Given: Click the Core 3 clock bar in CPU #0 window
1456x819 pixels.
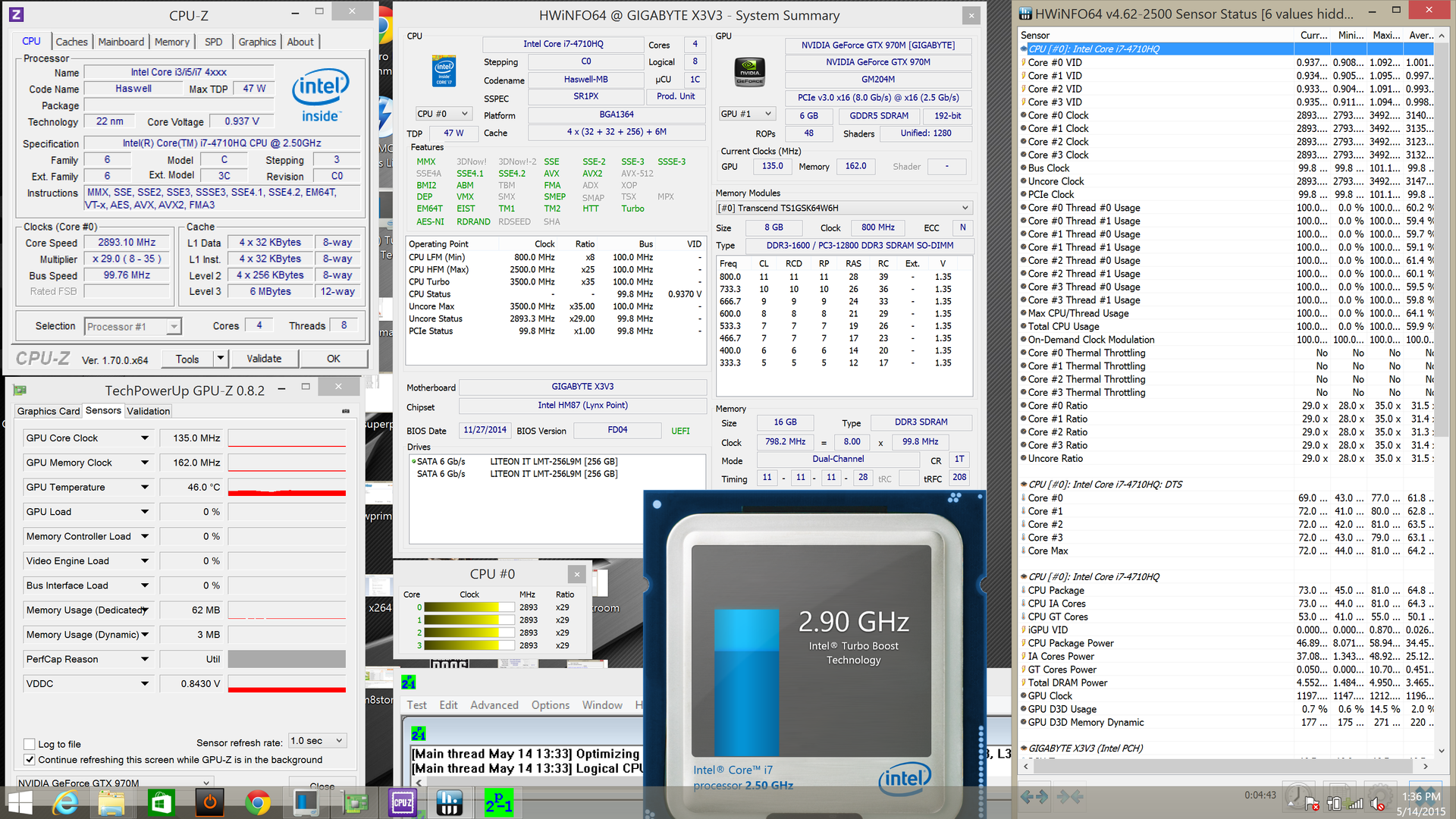Looking at the screenshot, I should 469,646.
